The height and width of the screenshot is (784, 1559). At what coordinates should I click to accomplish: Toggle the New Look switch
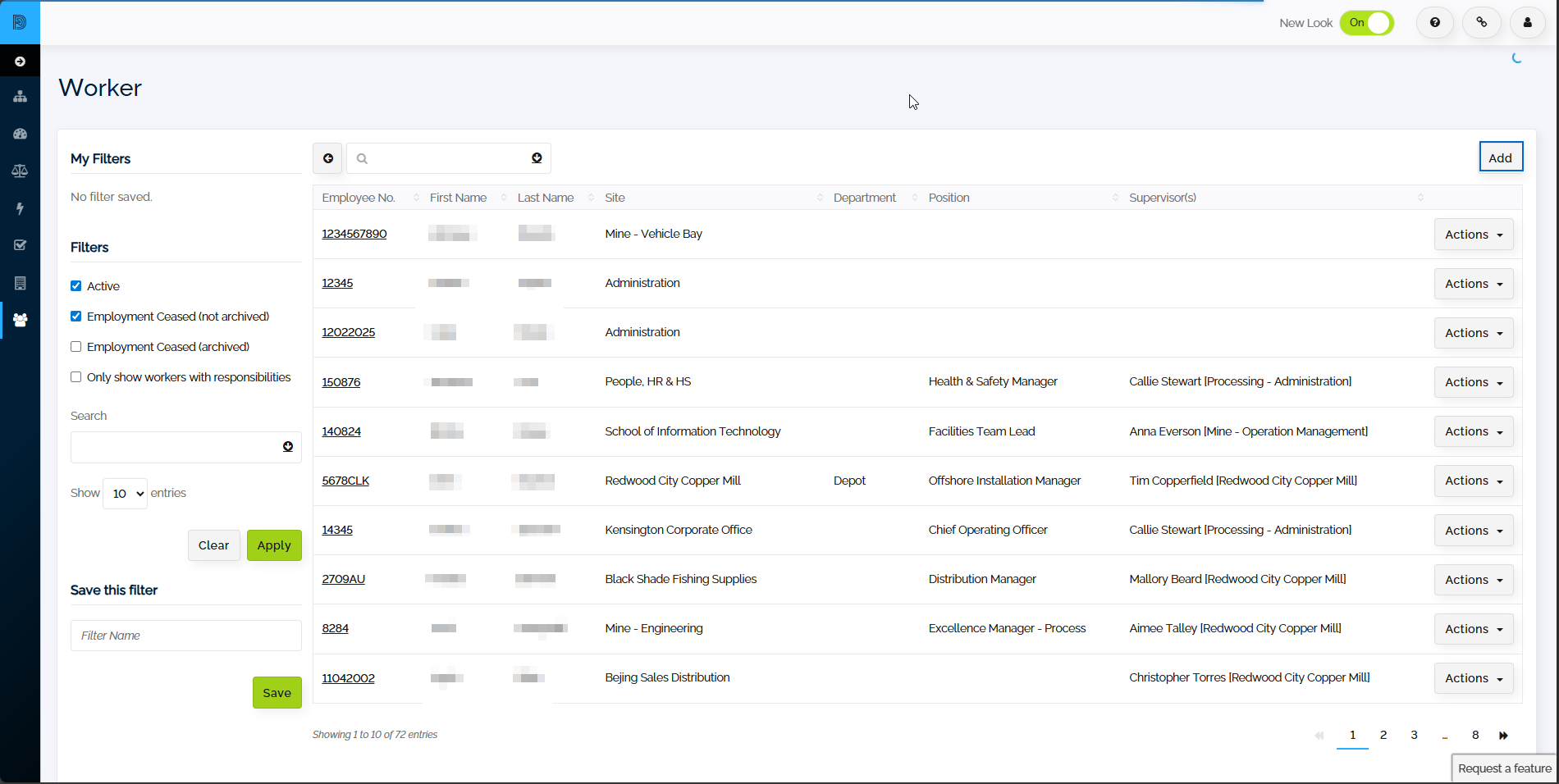tap(1366, 23)
